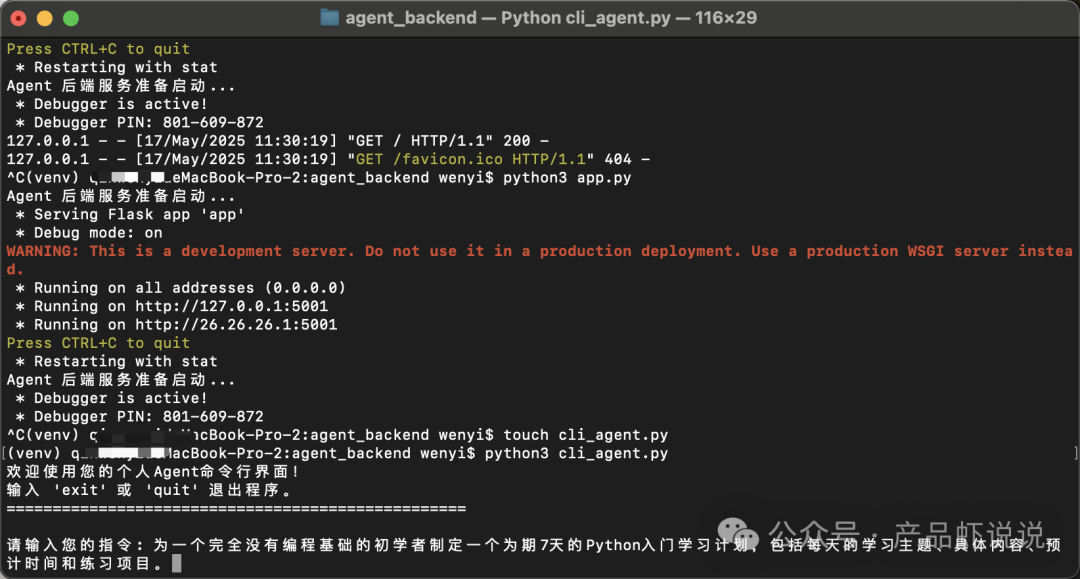Click the equals-sign separator line
Viewport: 1080px width, 579px height.
coord(236,509)
